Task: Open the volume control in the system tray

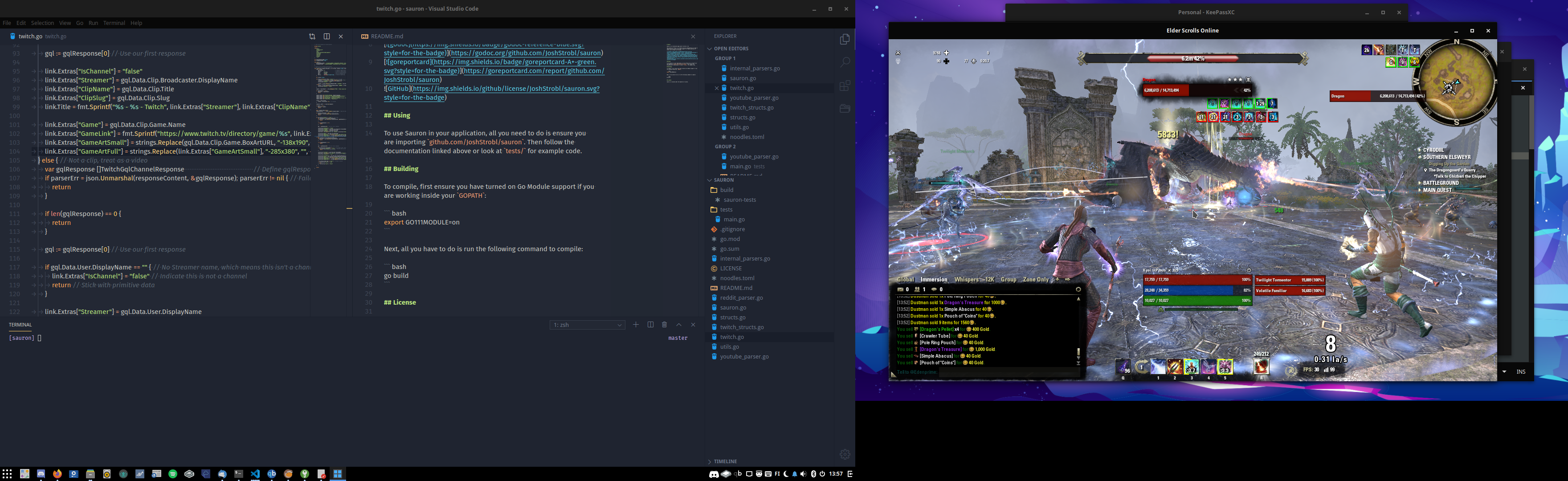Action: pyautogui.click(x=804, y=474)
